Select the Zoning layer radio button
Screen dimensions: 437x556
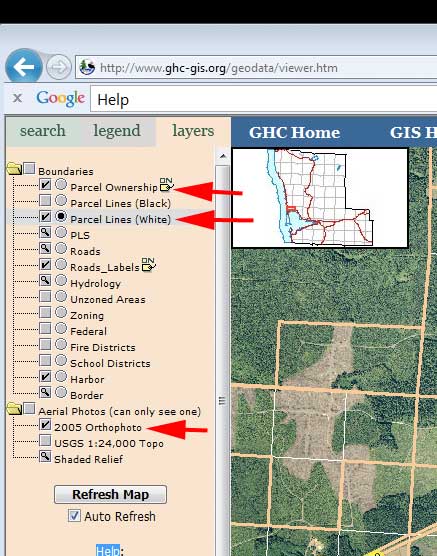(x=61, y=312)
